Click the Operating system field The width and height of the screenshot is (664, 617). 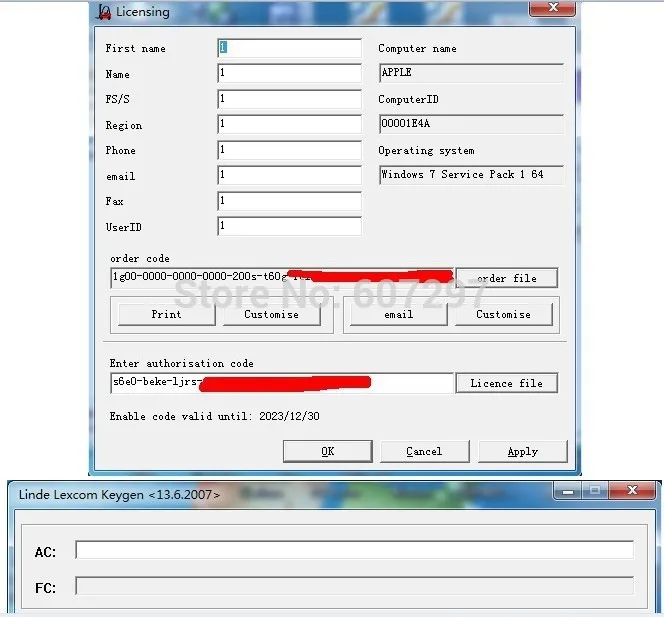[x=471, y=175]
